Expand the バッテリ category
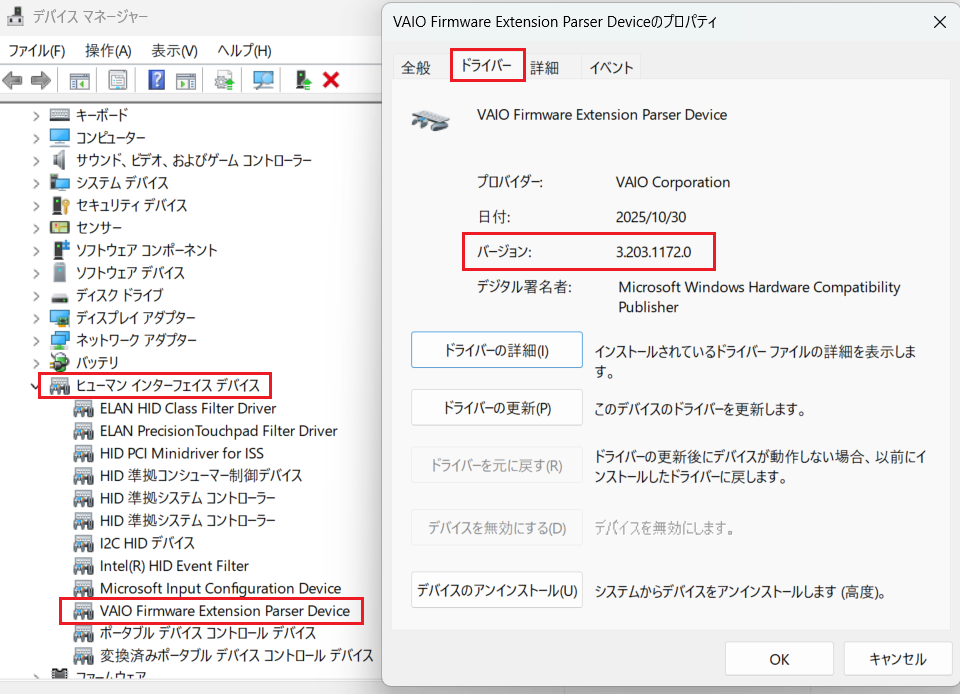This screenshot has width=960, height=694. (37, 363)
